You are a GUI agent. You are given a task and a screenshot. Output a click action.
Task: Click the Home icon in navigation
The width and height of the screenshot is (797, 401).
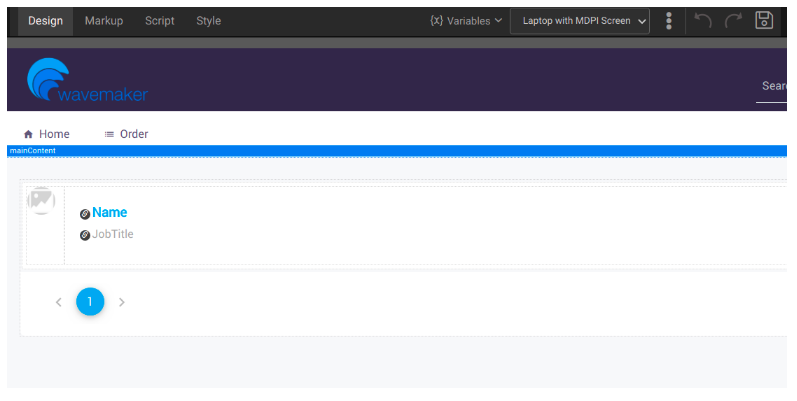click(29, 134)
